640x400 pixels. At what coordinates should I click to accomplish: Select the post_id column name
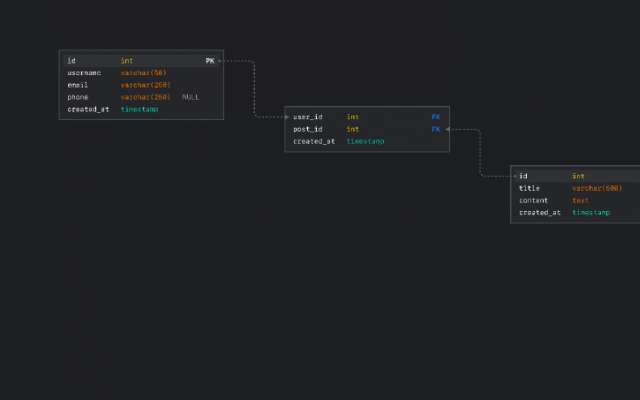click(307, 129)
